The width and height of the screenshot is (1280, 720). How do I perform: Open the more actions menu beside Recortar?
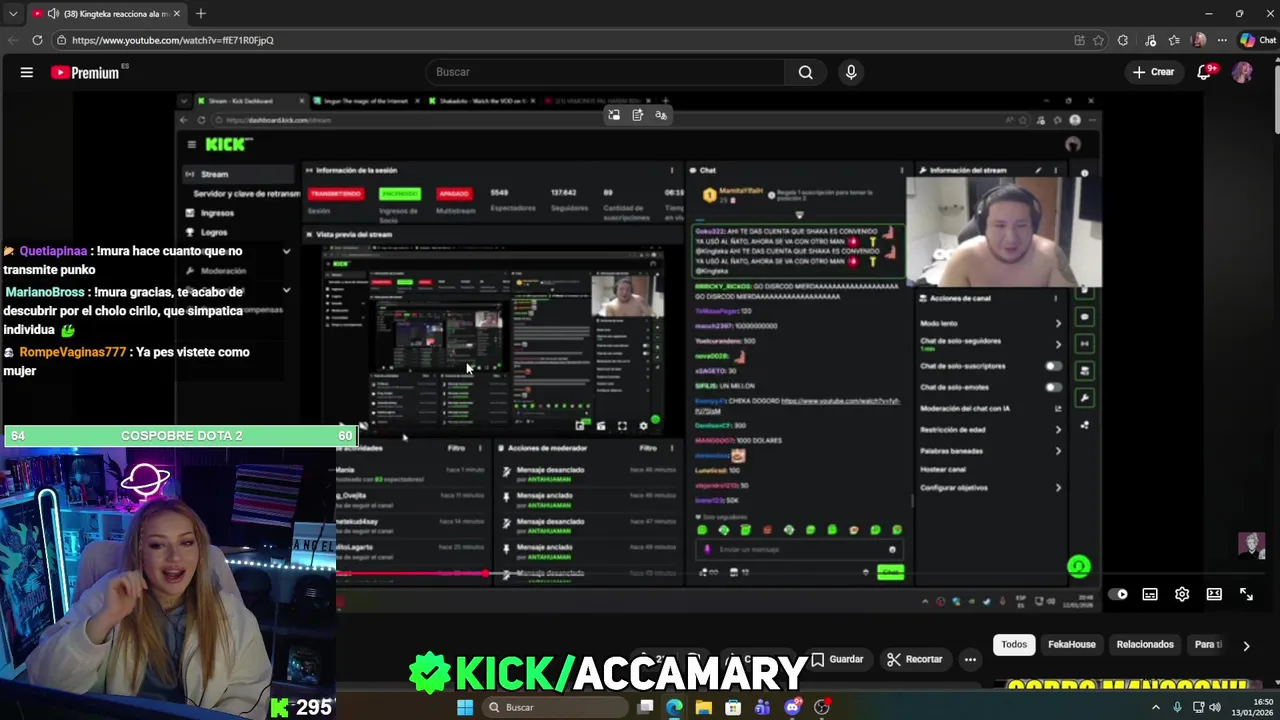point(970,659)
